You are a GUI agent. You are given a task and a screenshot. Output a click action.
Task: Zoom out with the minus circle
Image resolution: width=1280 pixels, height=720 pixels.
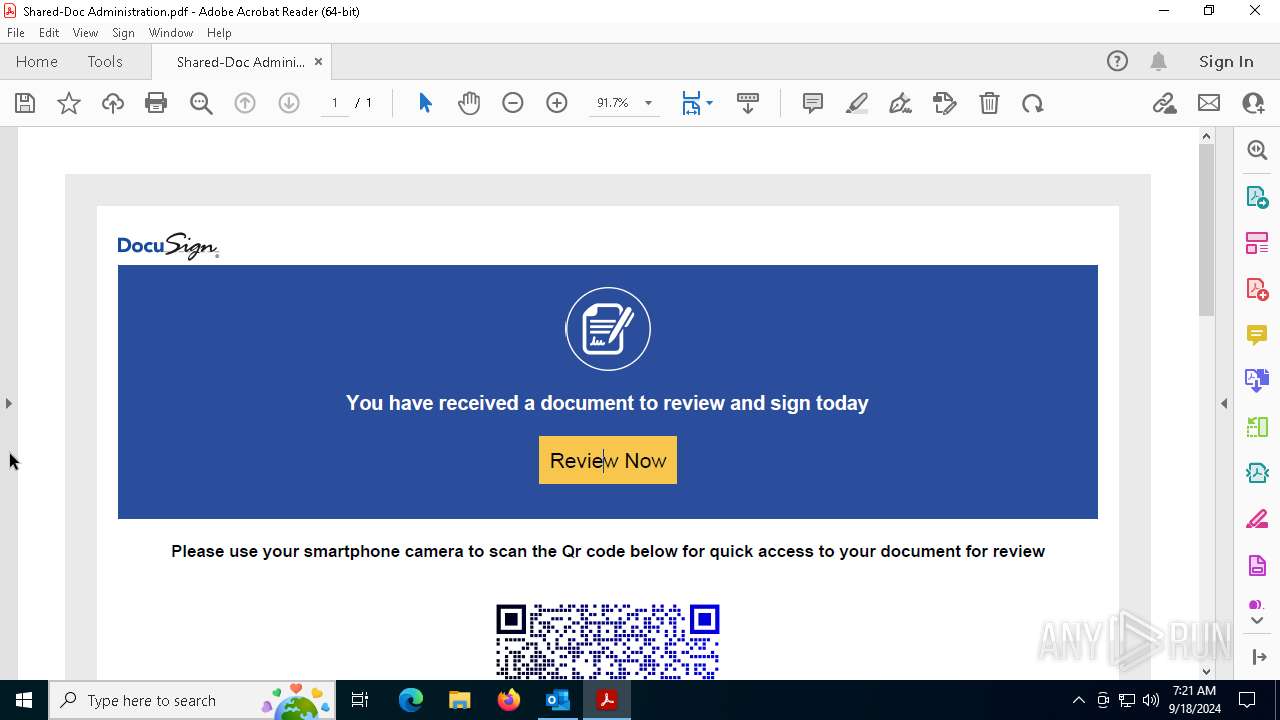point(513,103)
